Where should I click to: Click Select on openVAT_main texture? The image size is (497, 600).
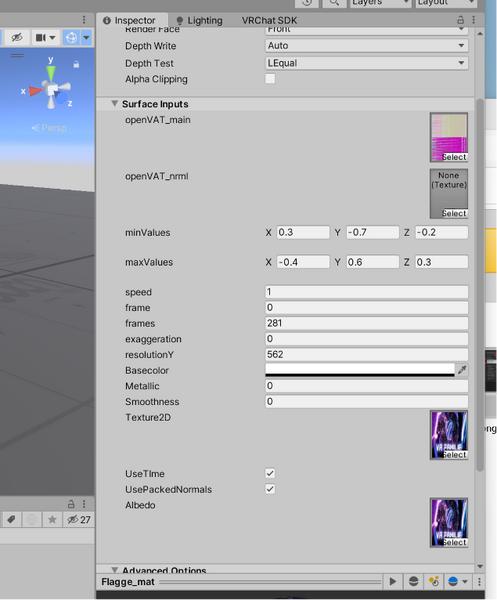click(x=454, y=157)
